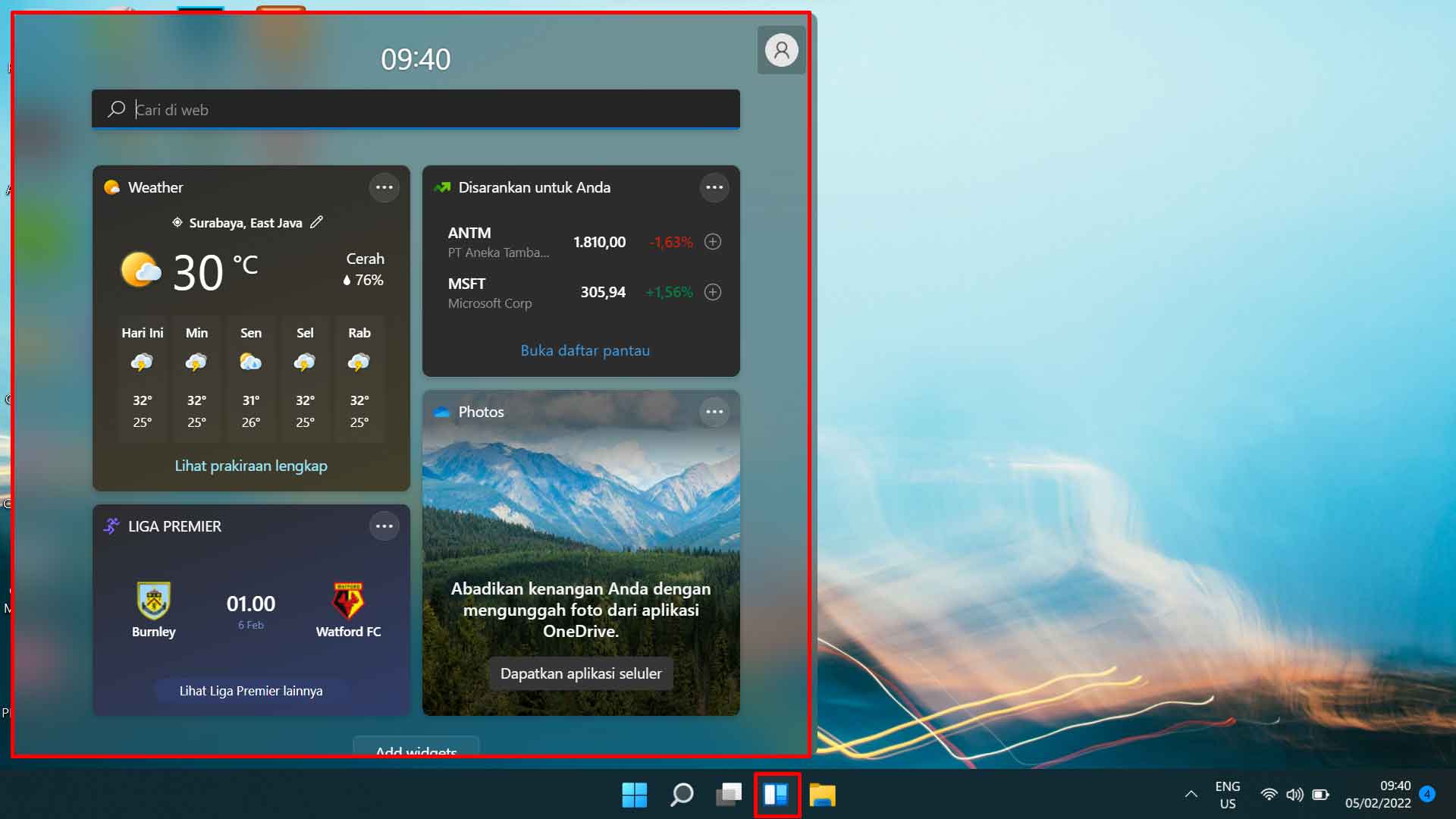The width and height of the screenshot is (1456, 819).
Task: Click the Liga Premier sports icon
Action: (111, 526)
